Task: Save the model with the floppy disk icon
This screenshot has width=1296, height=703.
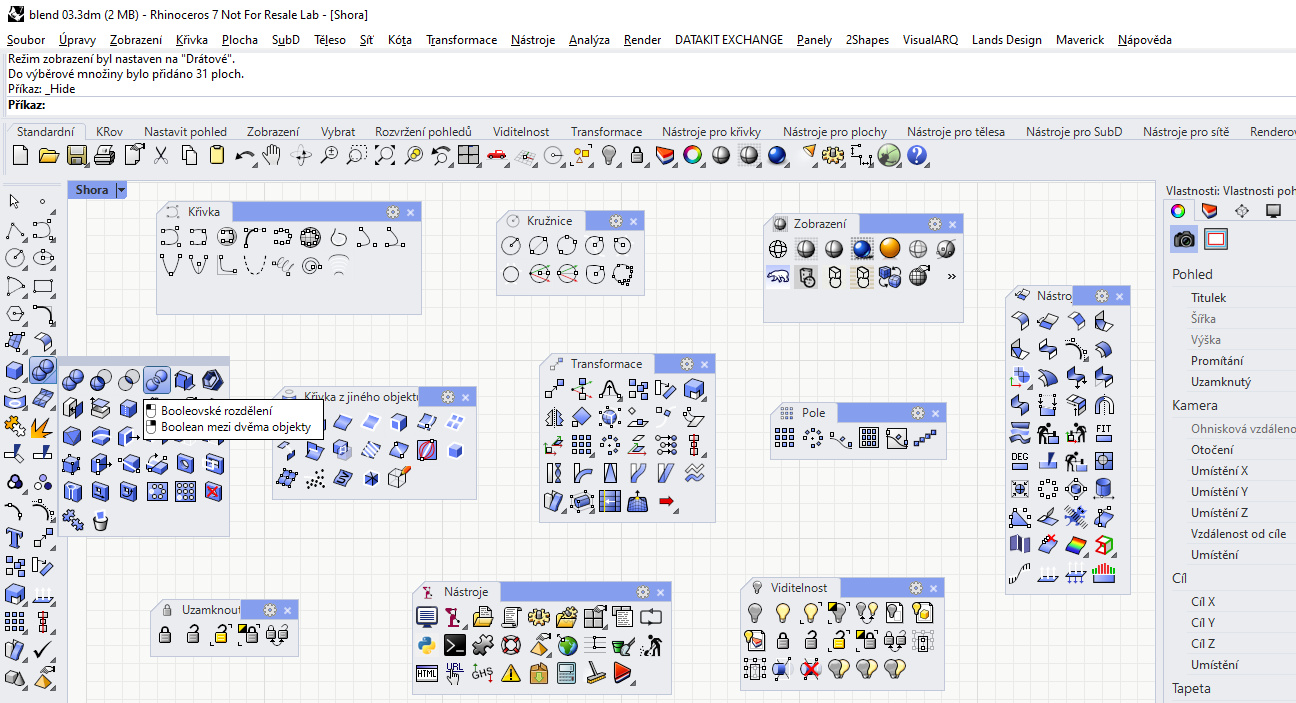Action: 77,155
